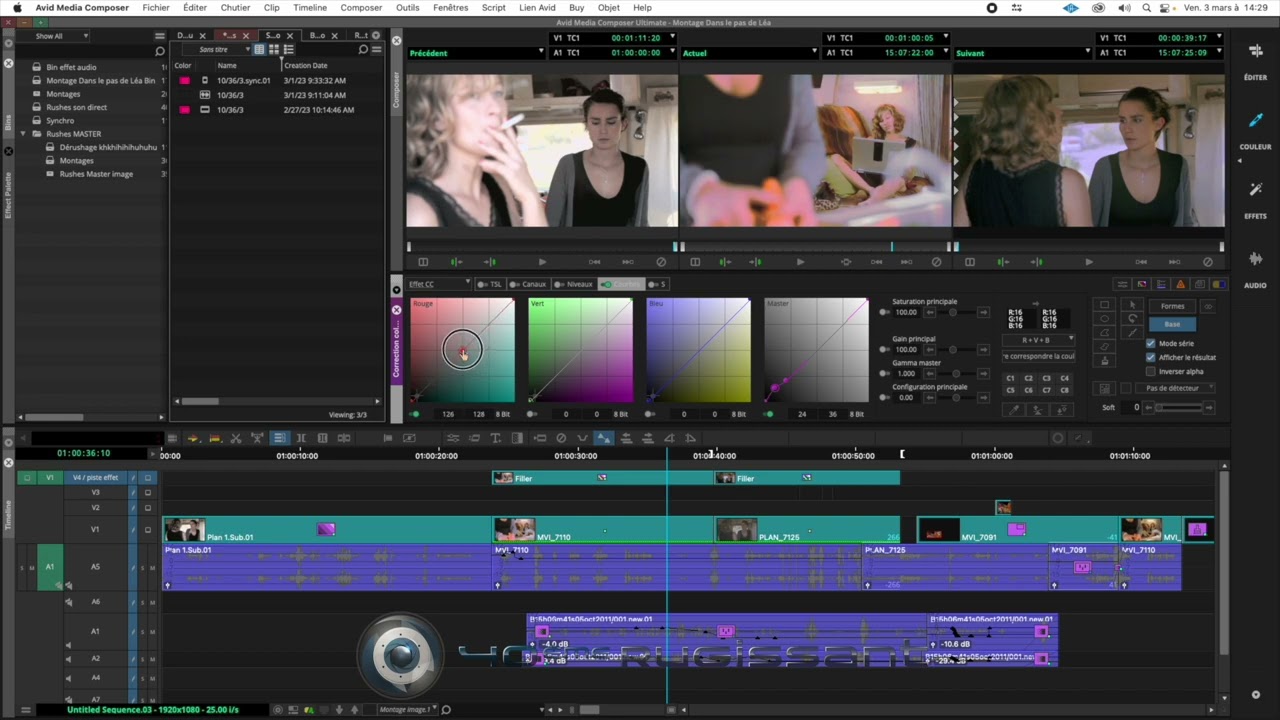Click the Gain principal slider handle
Screen dimensions: 1280x720
pyautogui.click(x=953, y=350)
